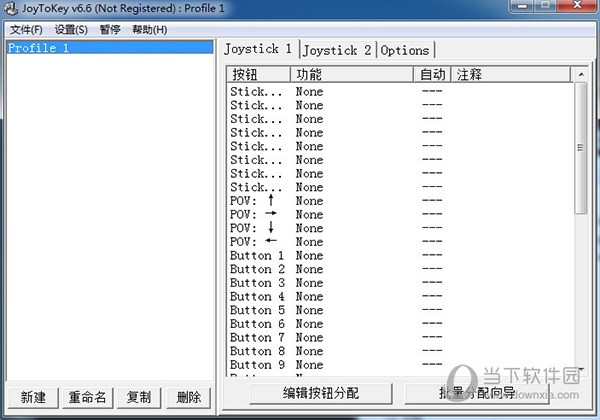
Task: Click the 注释 column header
Action: 511,75
